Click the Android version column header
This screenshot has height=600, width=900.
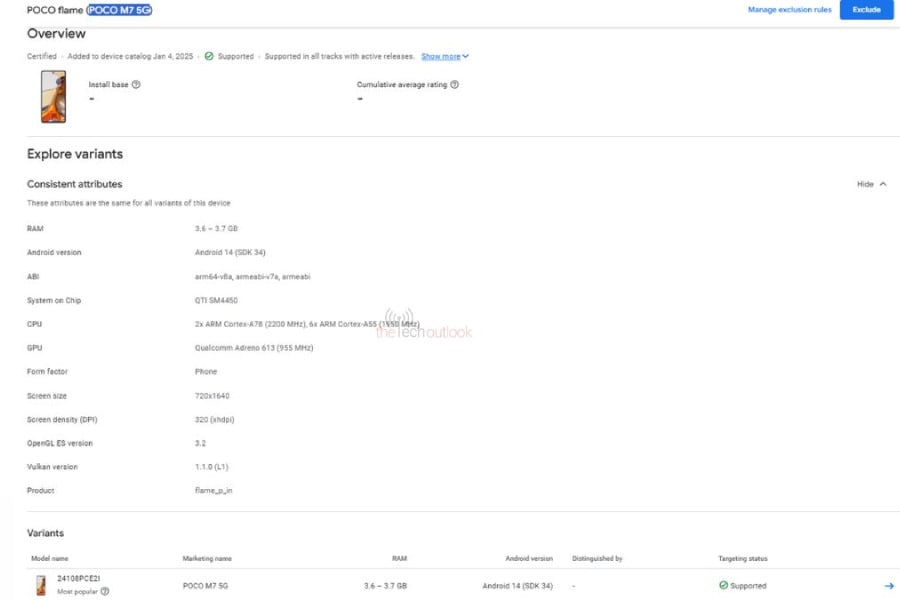click(529, 558)
